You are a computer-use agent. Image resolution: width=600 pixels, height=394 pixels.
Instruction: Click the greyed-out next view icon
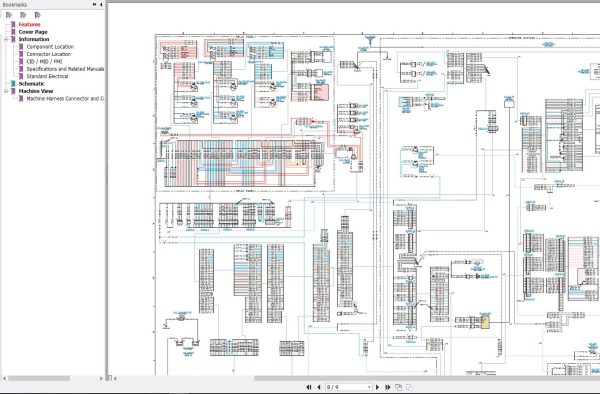tap(409, 387)
